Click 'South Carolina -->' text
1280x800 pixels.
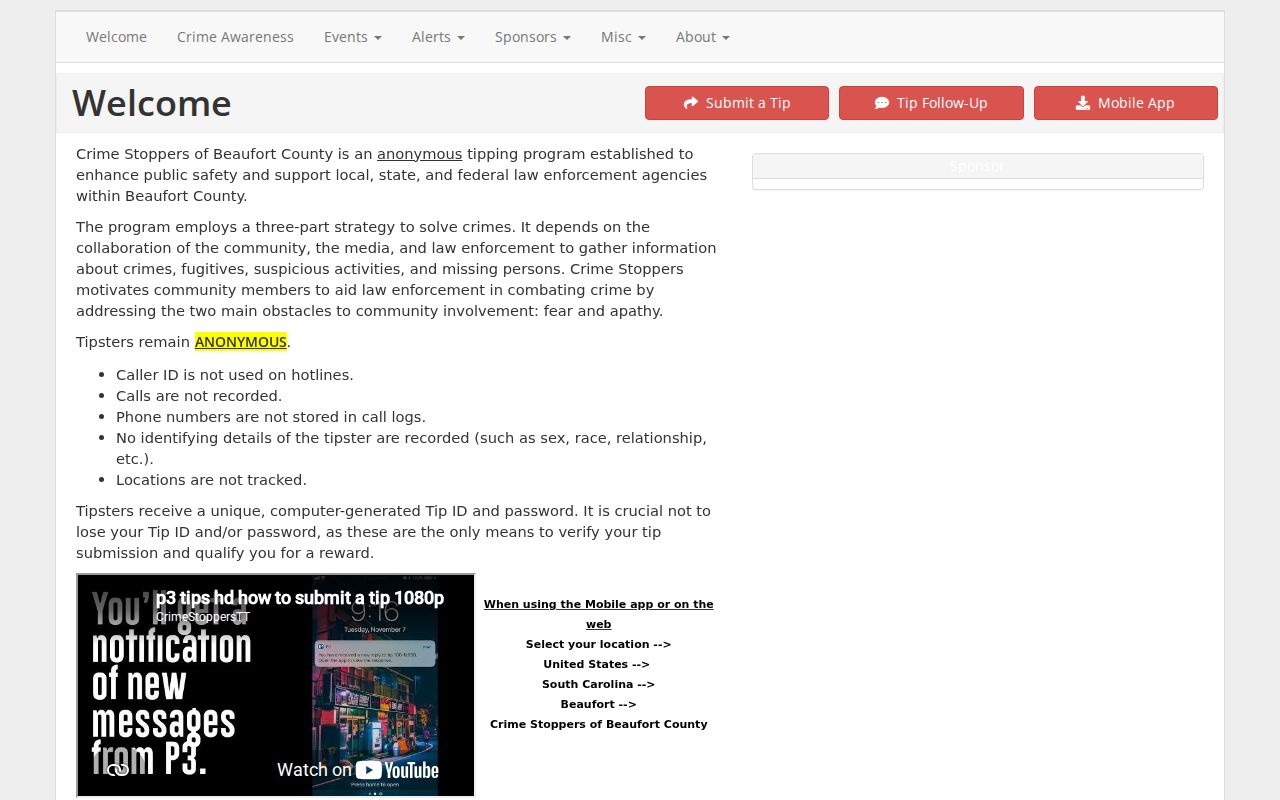click(x=598, y=684)
